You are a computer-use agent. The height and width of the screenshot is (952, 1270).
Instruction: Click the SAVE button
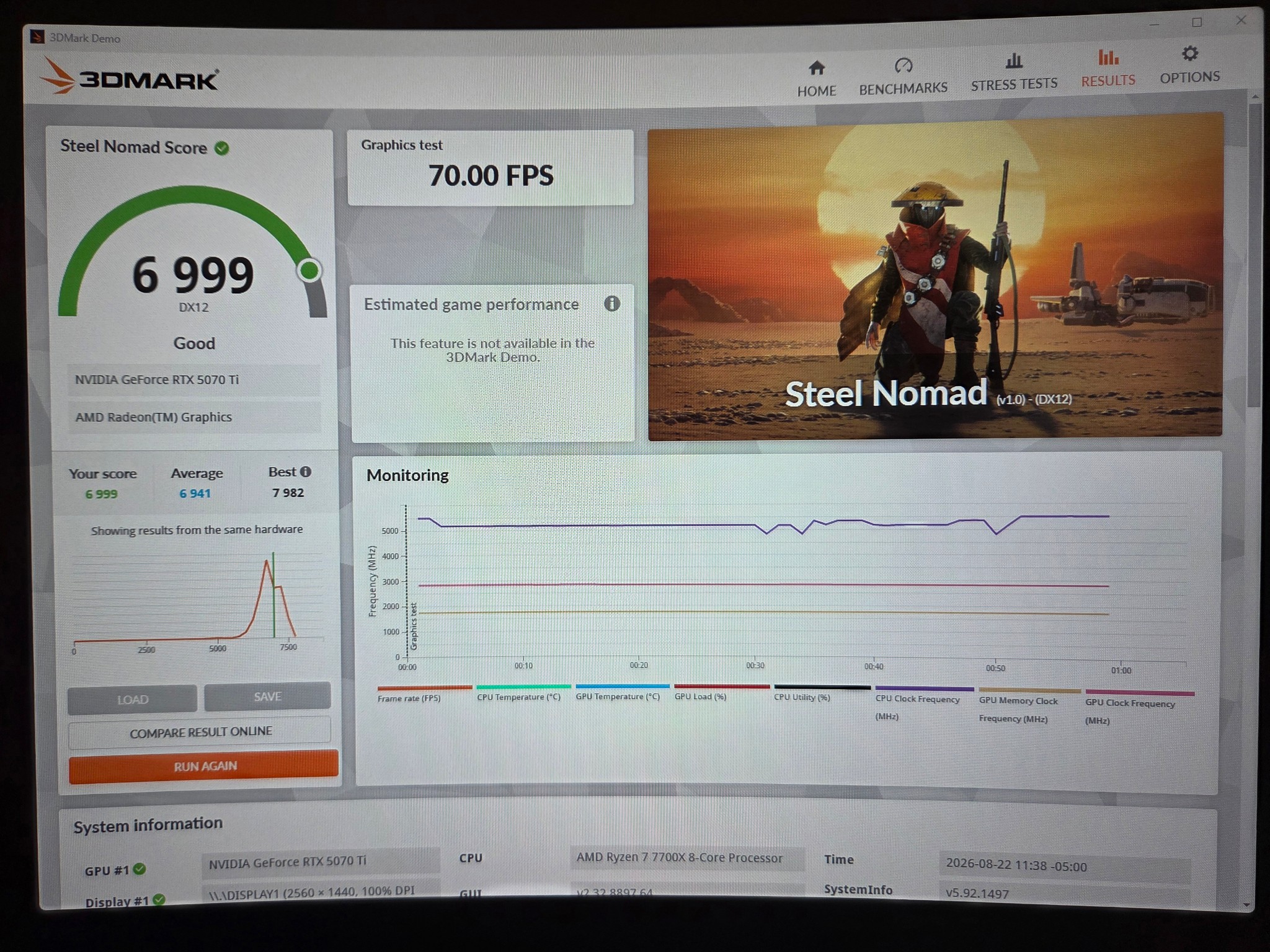pyautogui.click(x=267, y=697)
